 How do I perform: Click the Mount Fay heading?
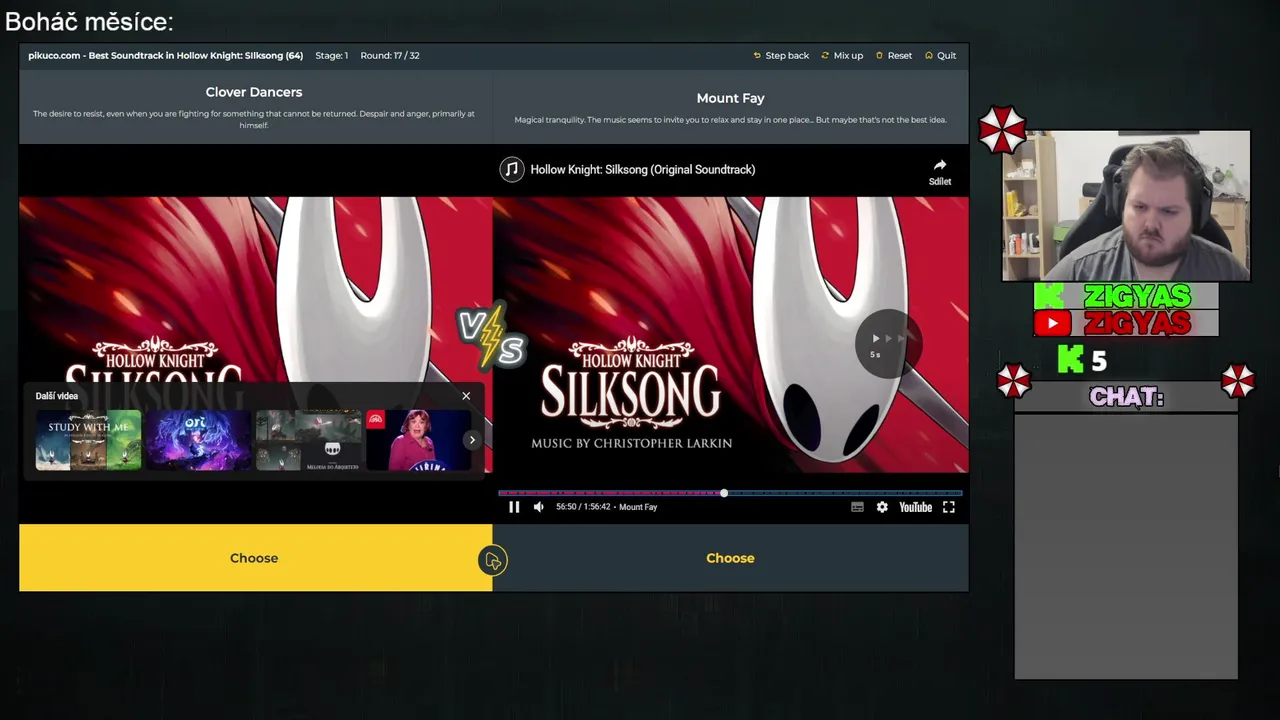730,98
